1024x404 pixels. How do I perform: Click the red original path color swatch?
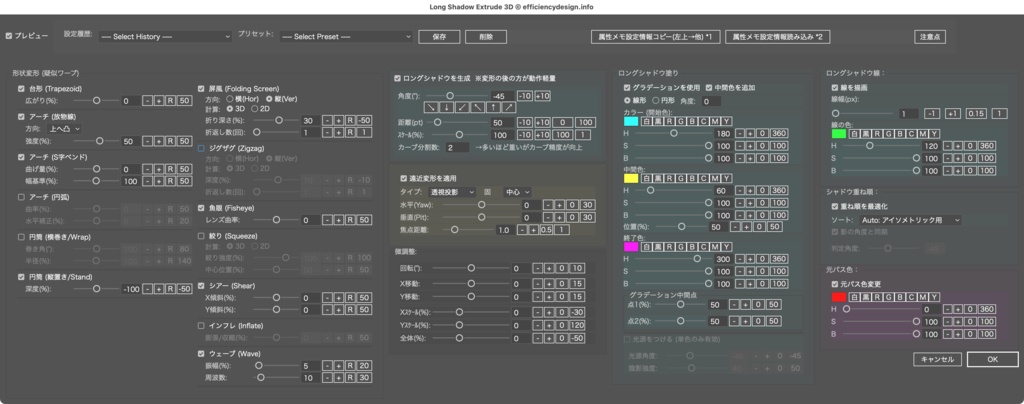(x=839, y=297)
